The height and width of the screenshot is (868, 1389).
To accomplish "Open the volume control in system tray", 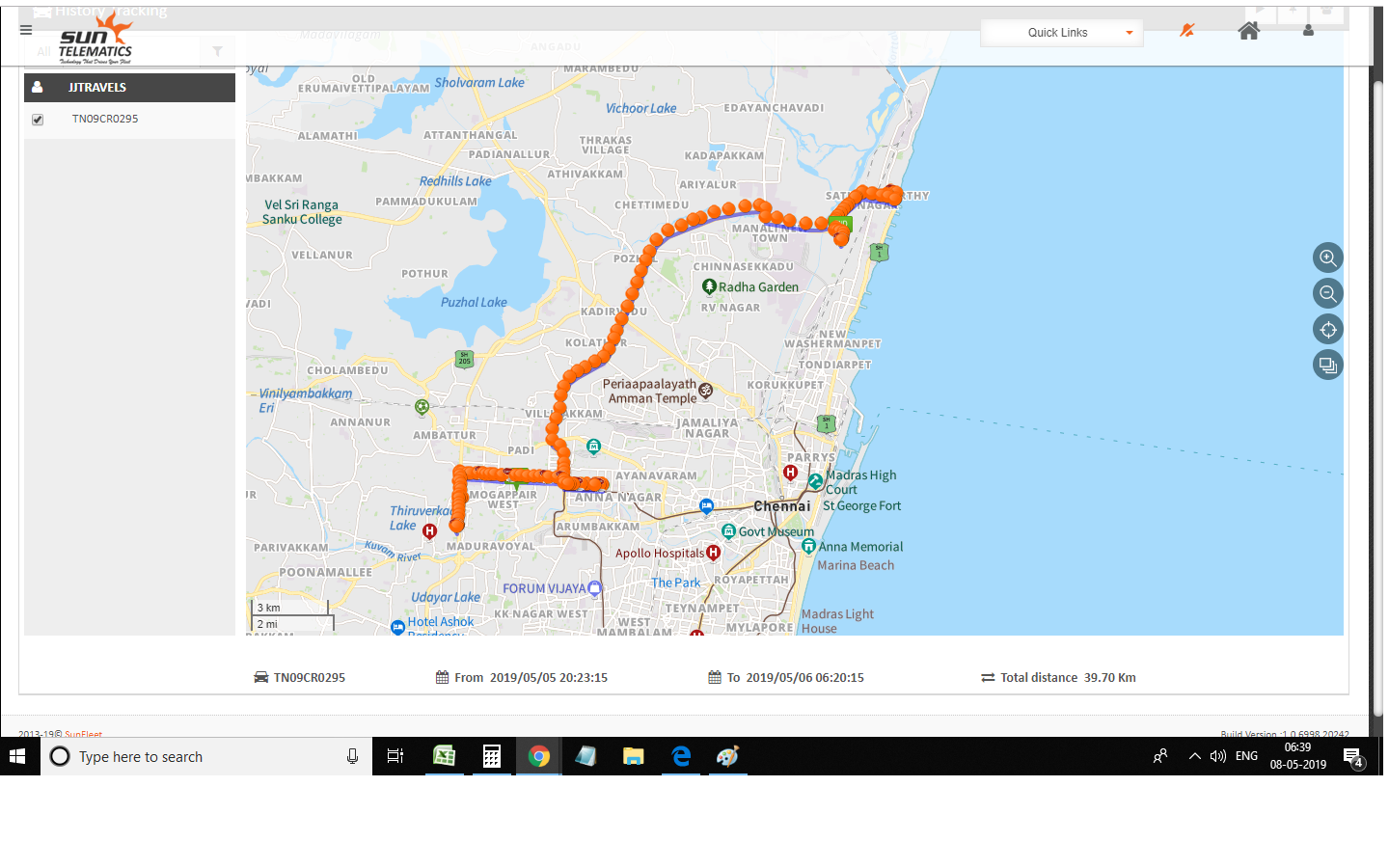I will pos(1218,756).
